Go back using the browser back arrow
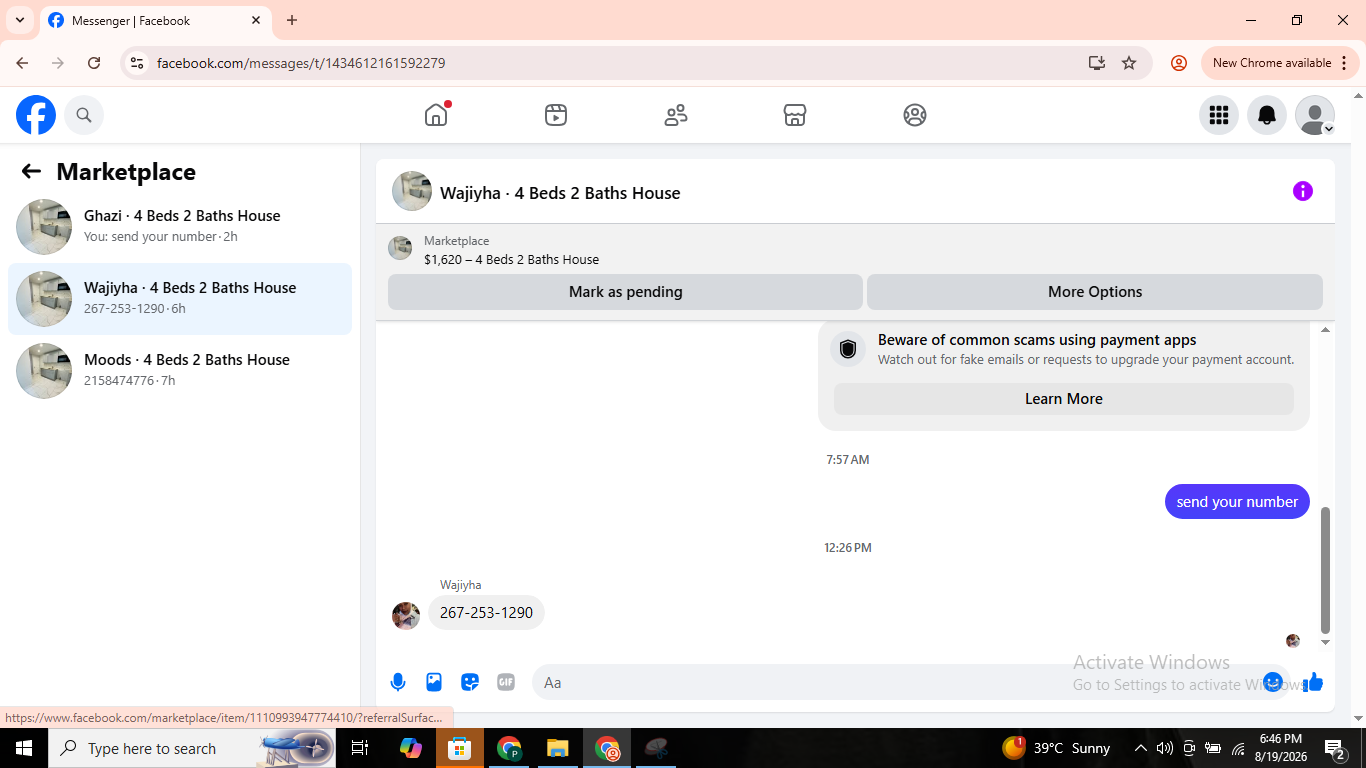 pyautogui.click(x=22, y=63)
